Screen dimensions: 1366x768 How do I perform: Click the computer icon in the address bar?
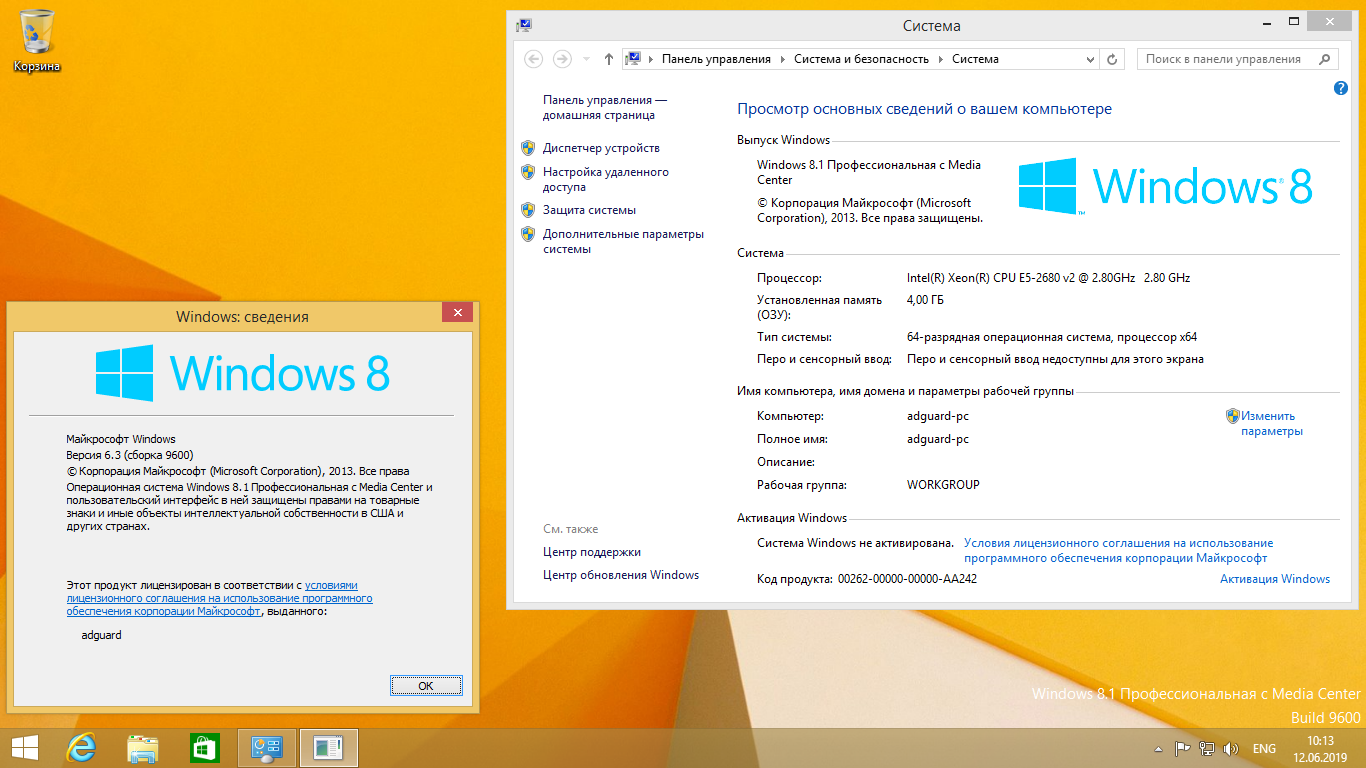632,59
